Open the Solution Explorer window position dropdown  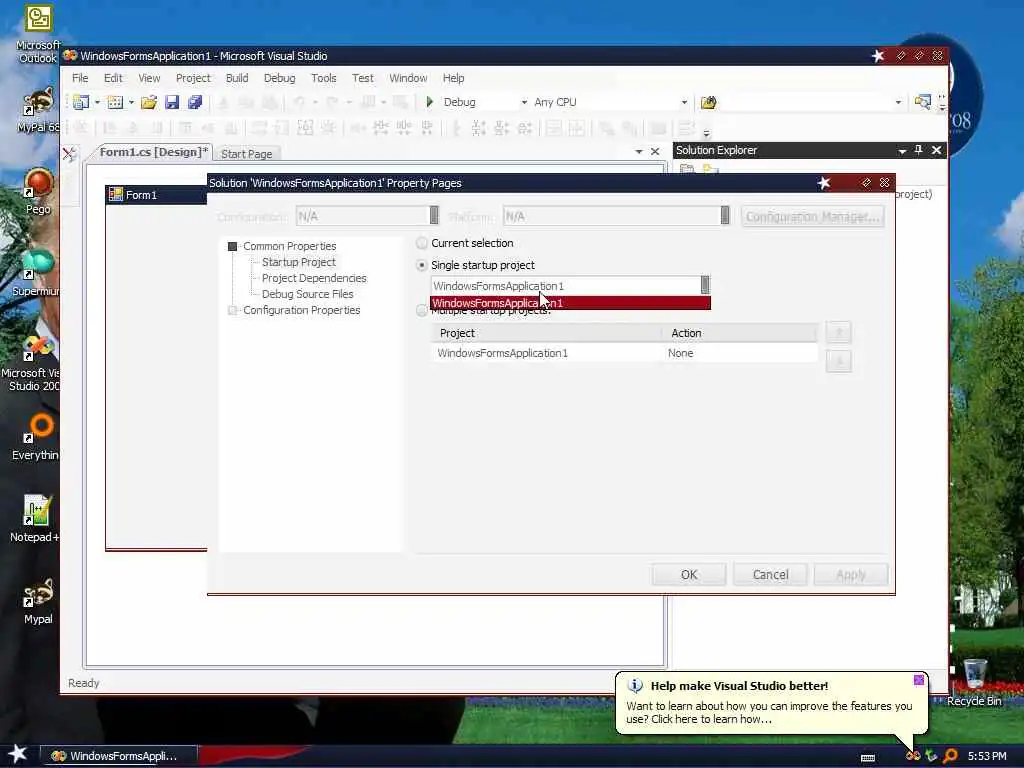click(902, 150)
